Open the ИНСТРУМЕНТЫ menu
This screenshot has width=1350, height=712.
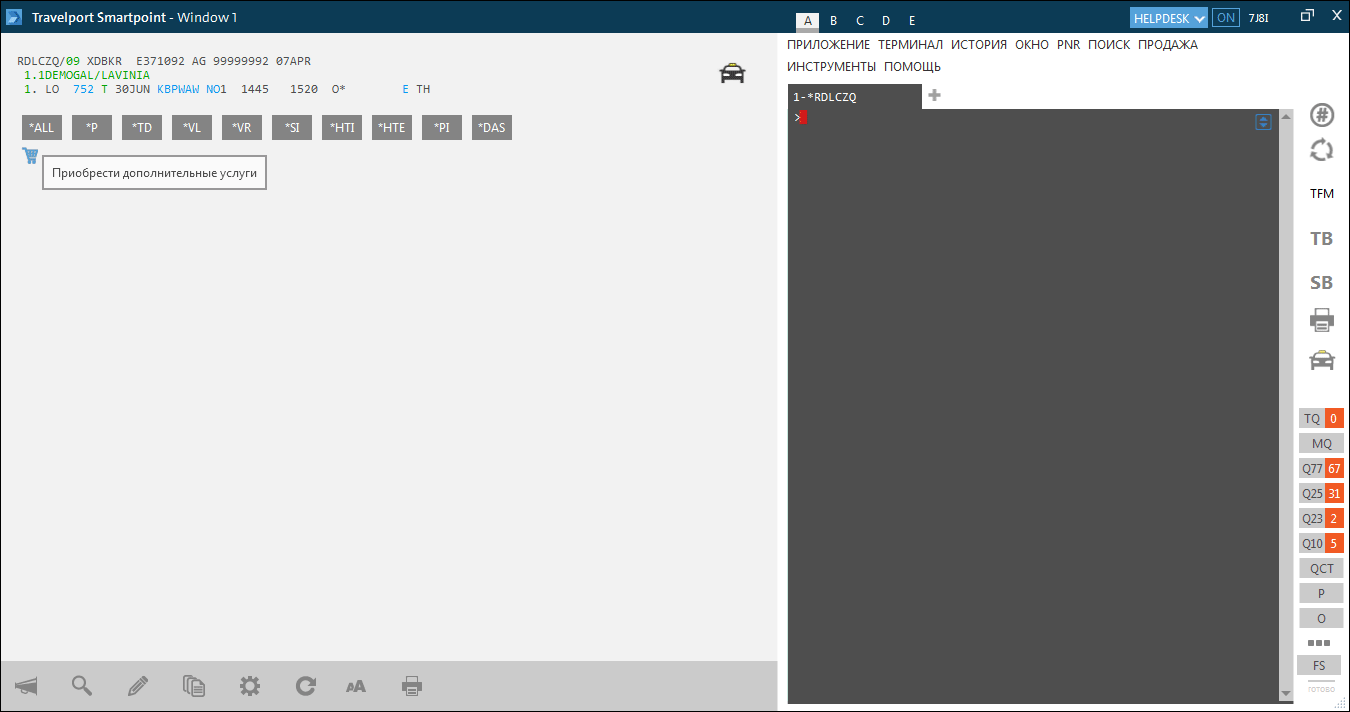(831, 67)
